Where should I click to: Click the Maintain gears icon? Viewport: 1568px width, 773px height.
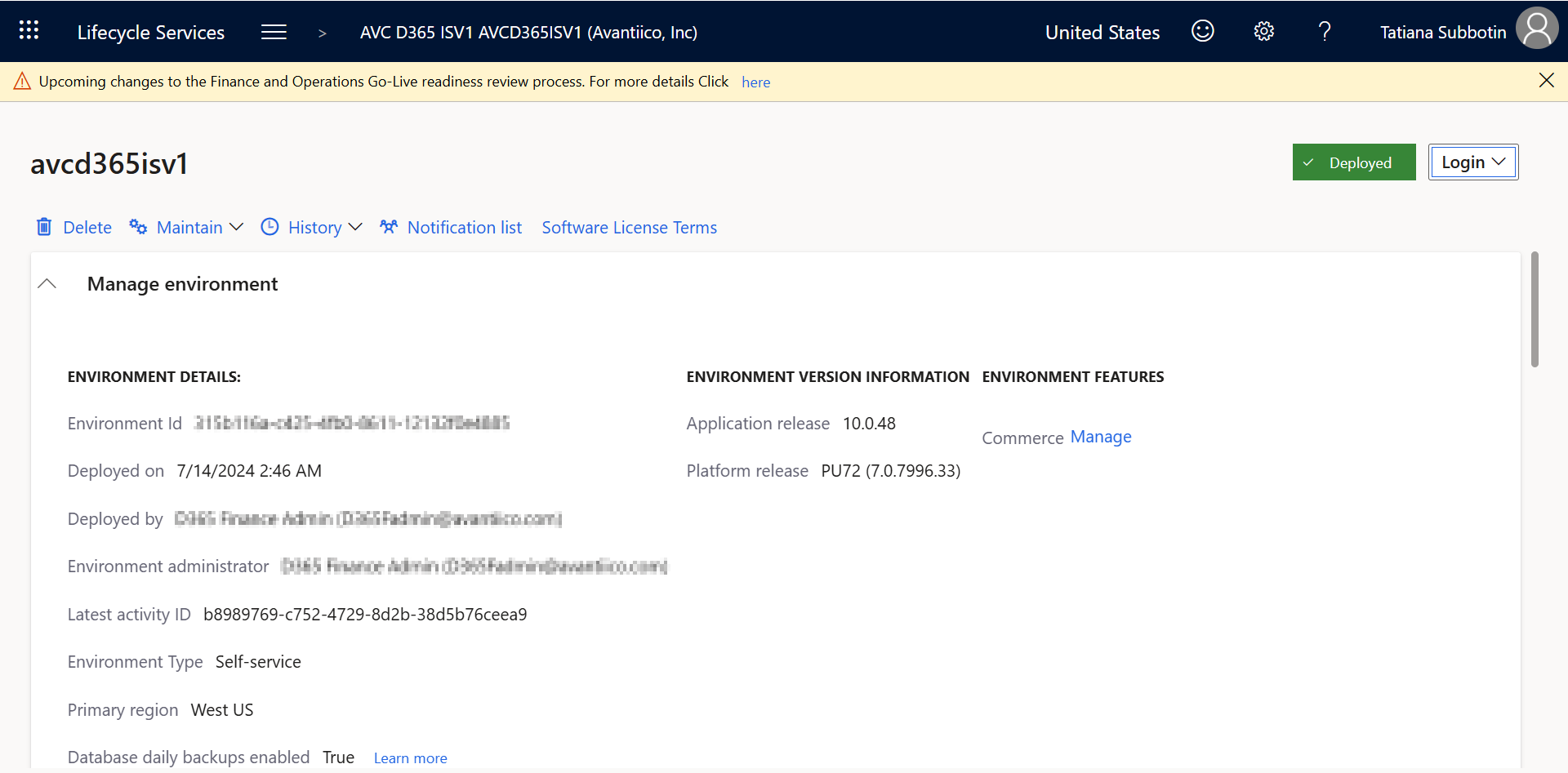pyautogui.click(x=138, y=227)
